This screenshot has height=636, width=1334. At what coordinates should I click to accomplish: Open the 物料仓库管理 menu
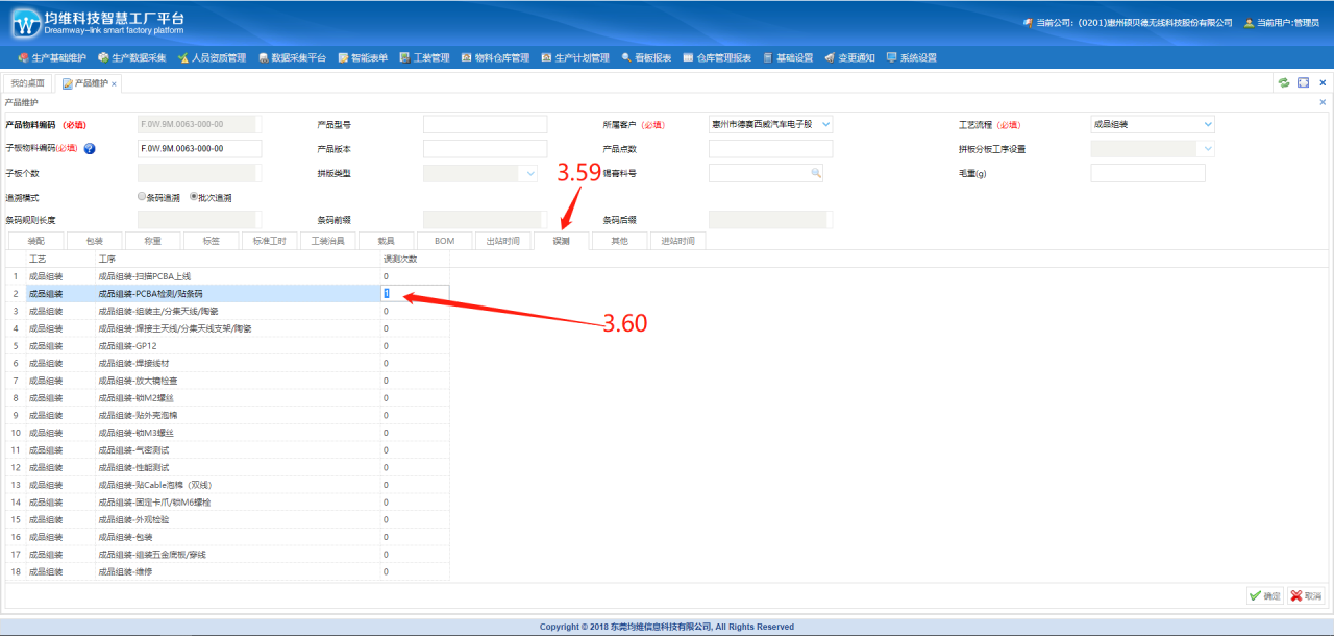click(x=495, y=58)
